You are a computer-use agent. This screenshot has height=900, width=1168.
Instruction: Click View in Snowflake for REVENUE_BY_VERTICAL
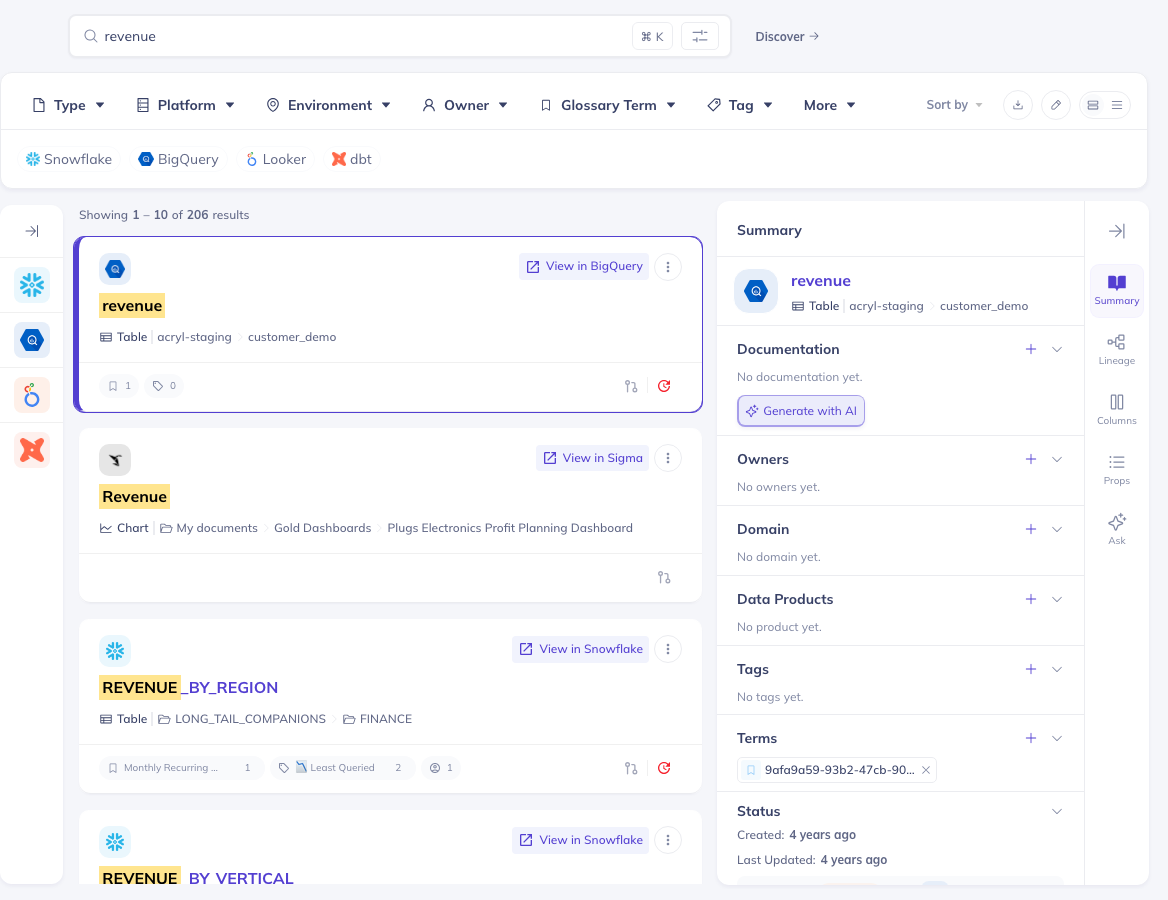coord(580,840)
